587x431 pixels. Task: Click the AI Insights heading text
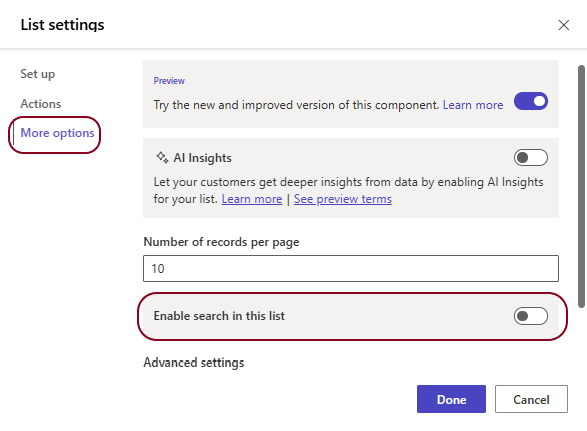pos(203,158)
